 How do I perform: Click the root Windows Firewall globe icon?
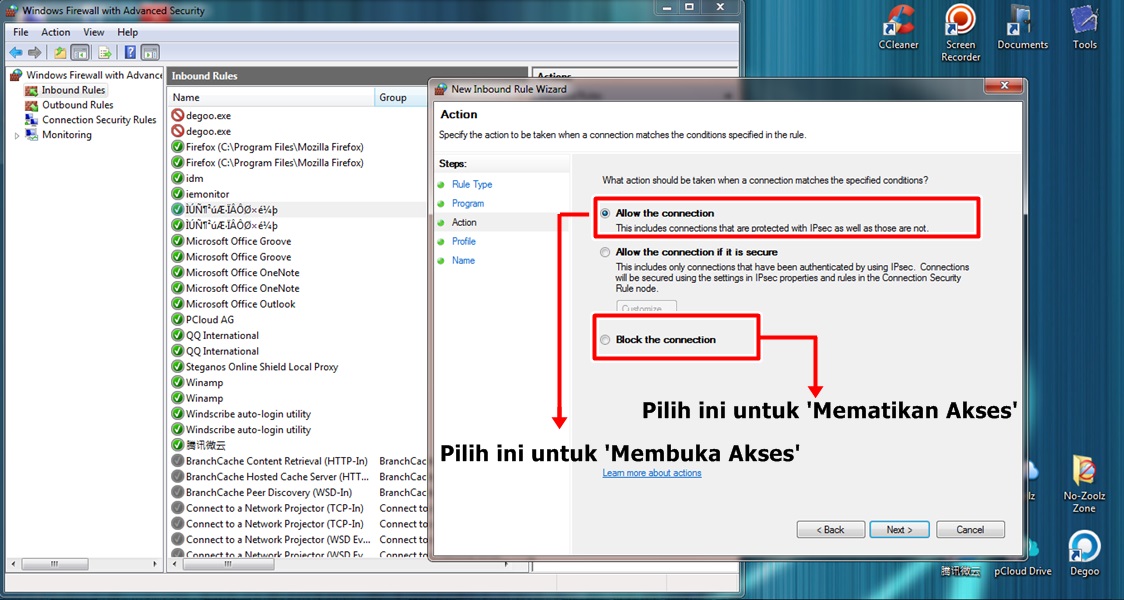click(16, 75)
